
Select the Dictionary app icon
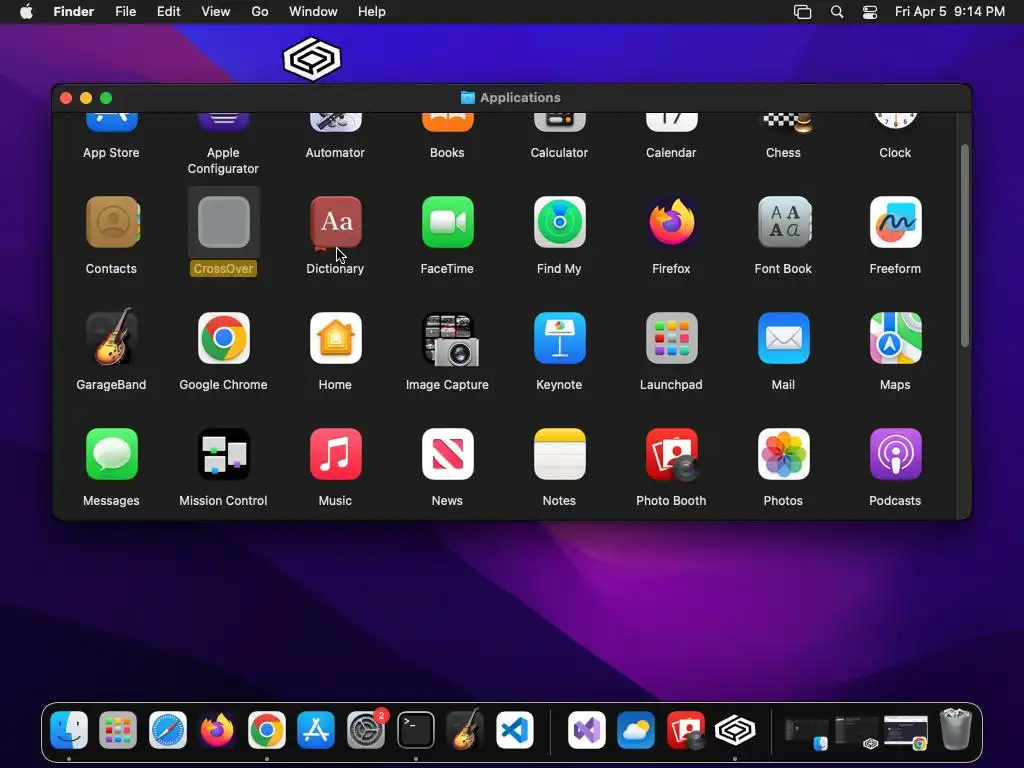click(x=336, y=222)
